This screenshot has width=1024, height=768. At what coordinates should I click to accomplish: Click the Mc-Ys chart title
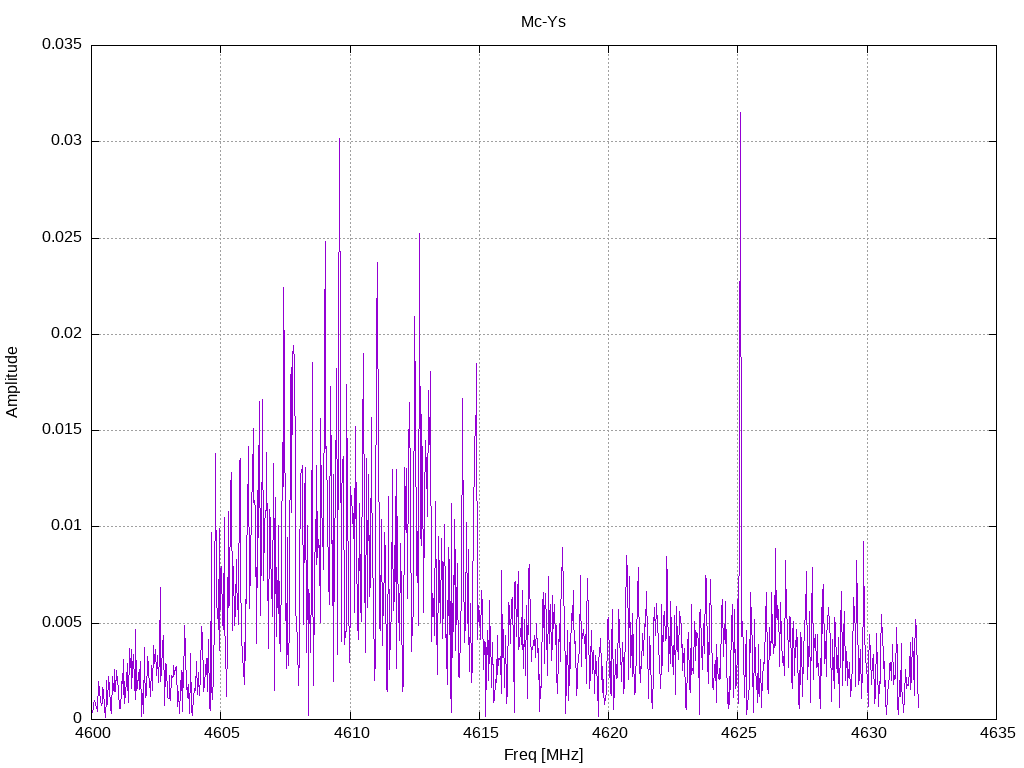(543, 21)
